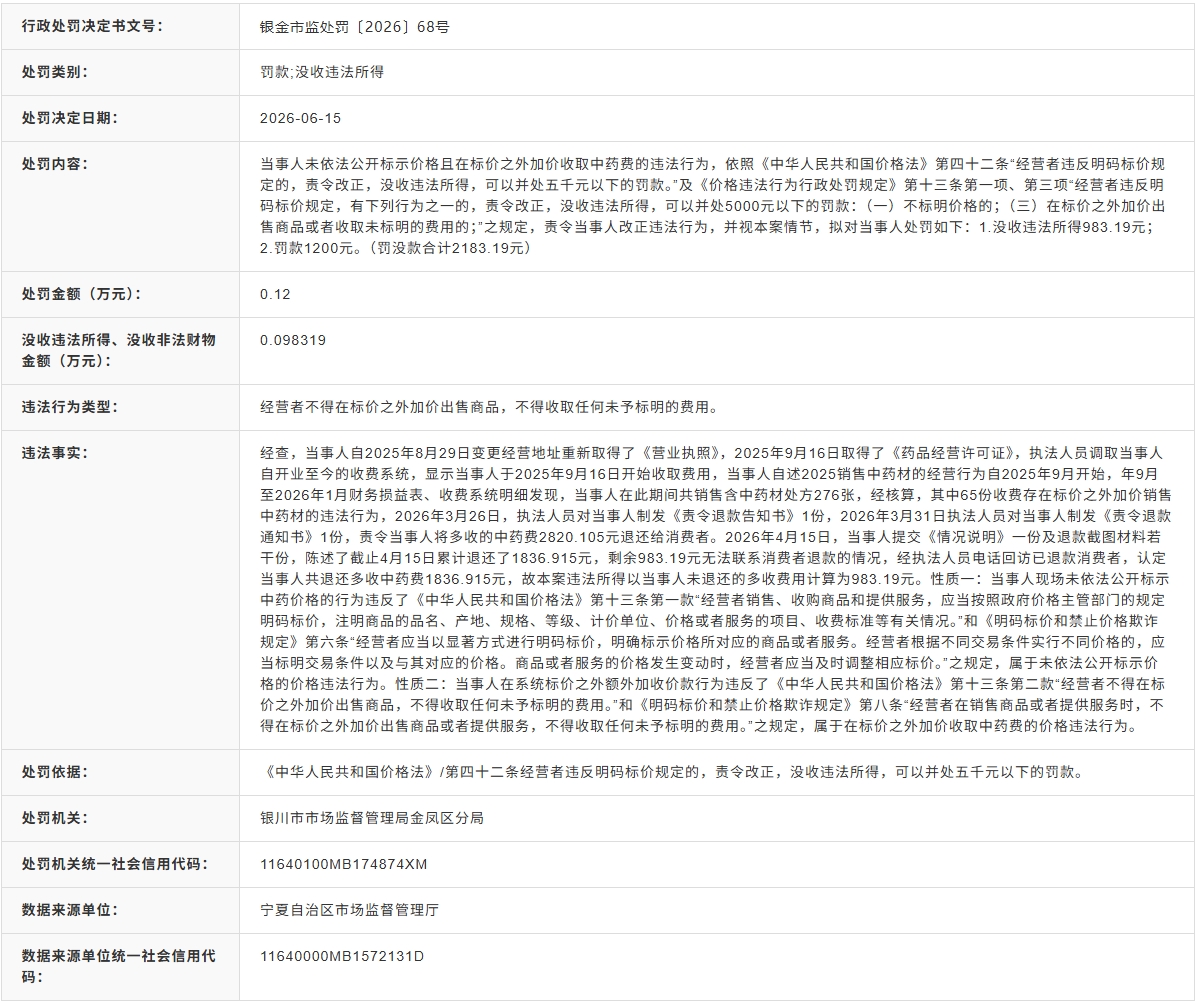This screenshot has height=1002, width=1195.
Task: Click the 处罚类别 row label
Action: [55, 72]
